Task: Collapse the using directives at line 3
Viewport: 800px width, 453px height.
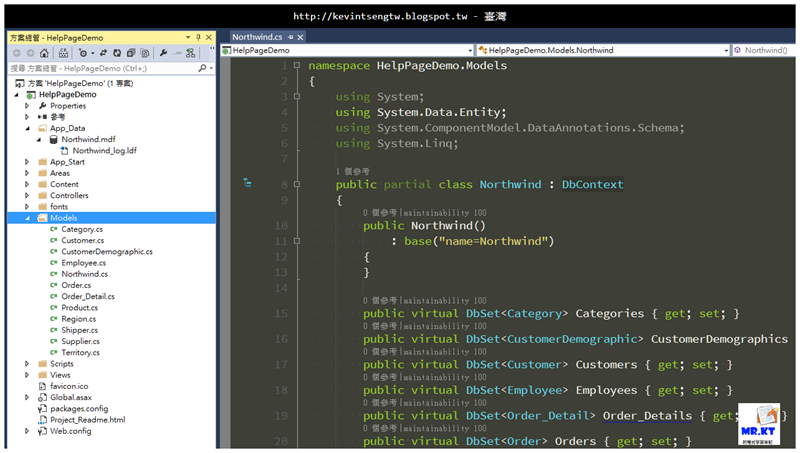Action: pyautogui.click(x=296, y=96)
